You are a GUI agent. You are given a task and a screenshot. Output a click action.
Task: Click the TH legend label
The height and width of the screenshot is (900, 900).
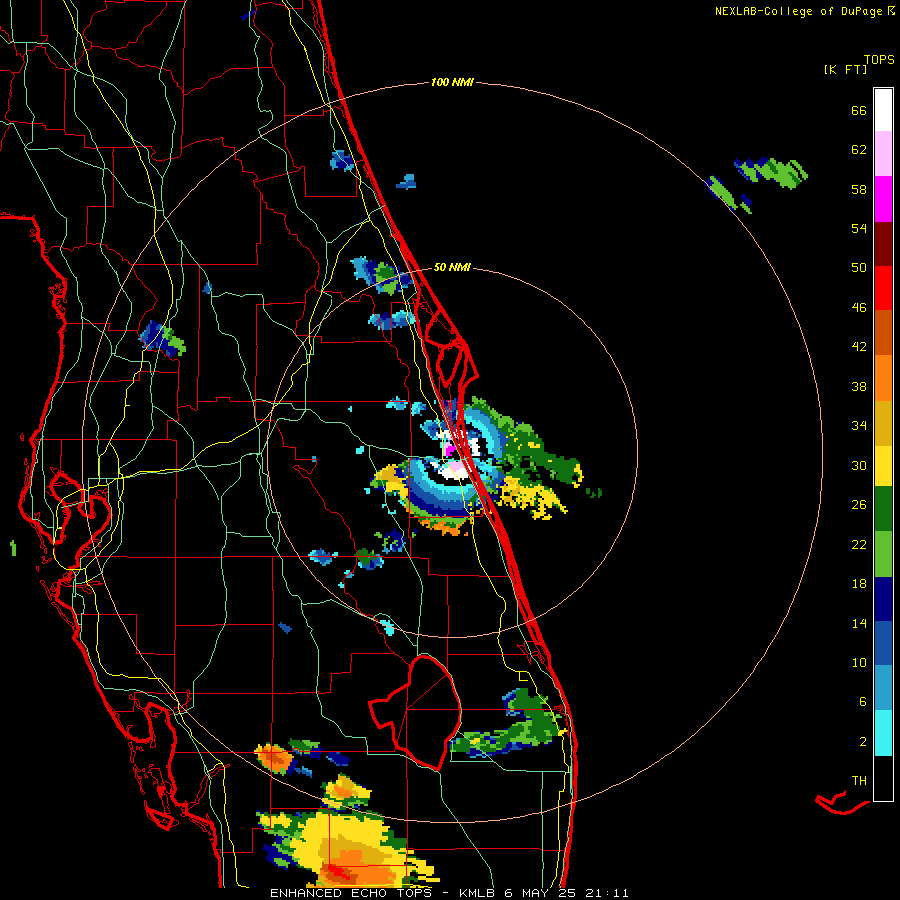coord(859,781)
